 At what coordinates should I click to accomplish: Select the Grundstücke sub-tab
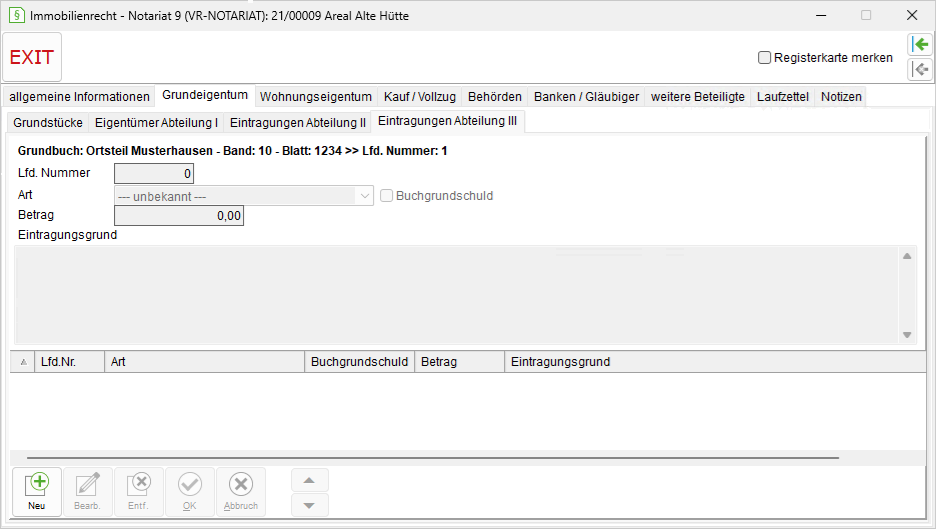coord(48,122)
